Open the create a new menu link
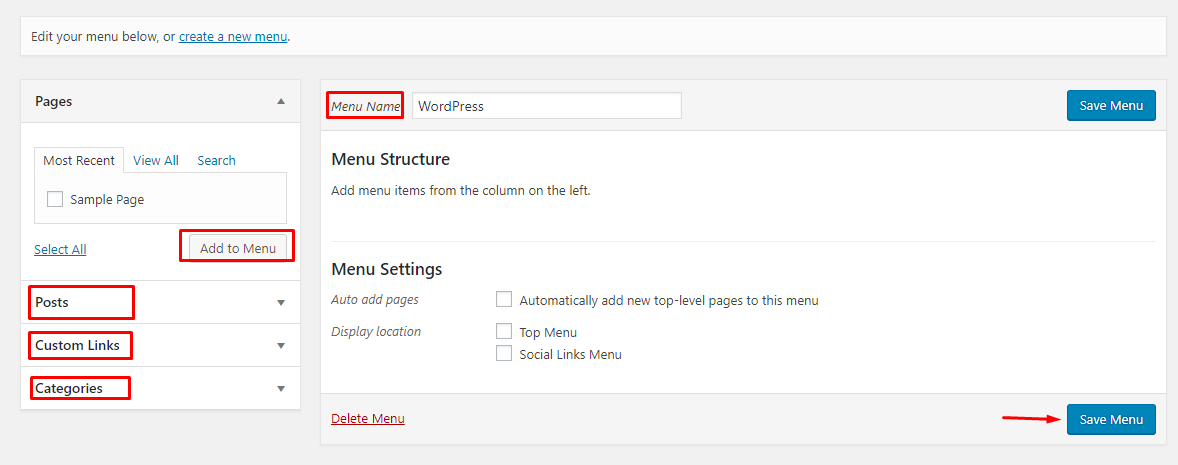The image size is (1178, 465). [233, 37]
